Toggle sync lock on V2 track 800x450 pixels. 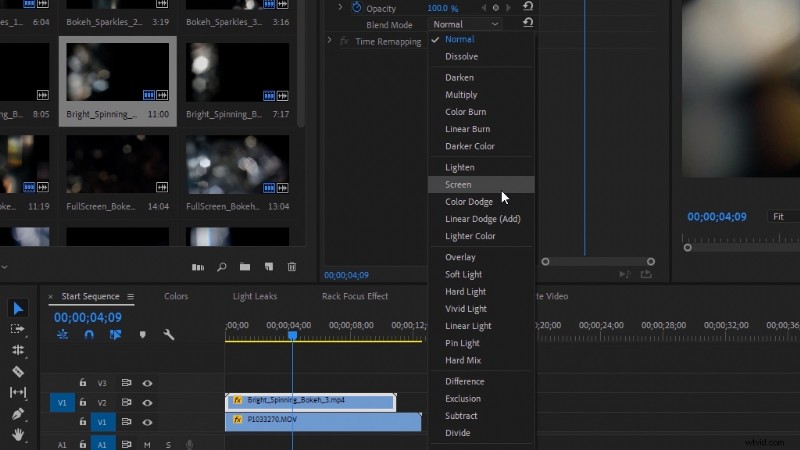[x=126, y=402]
